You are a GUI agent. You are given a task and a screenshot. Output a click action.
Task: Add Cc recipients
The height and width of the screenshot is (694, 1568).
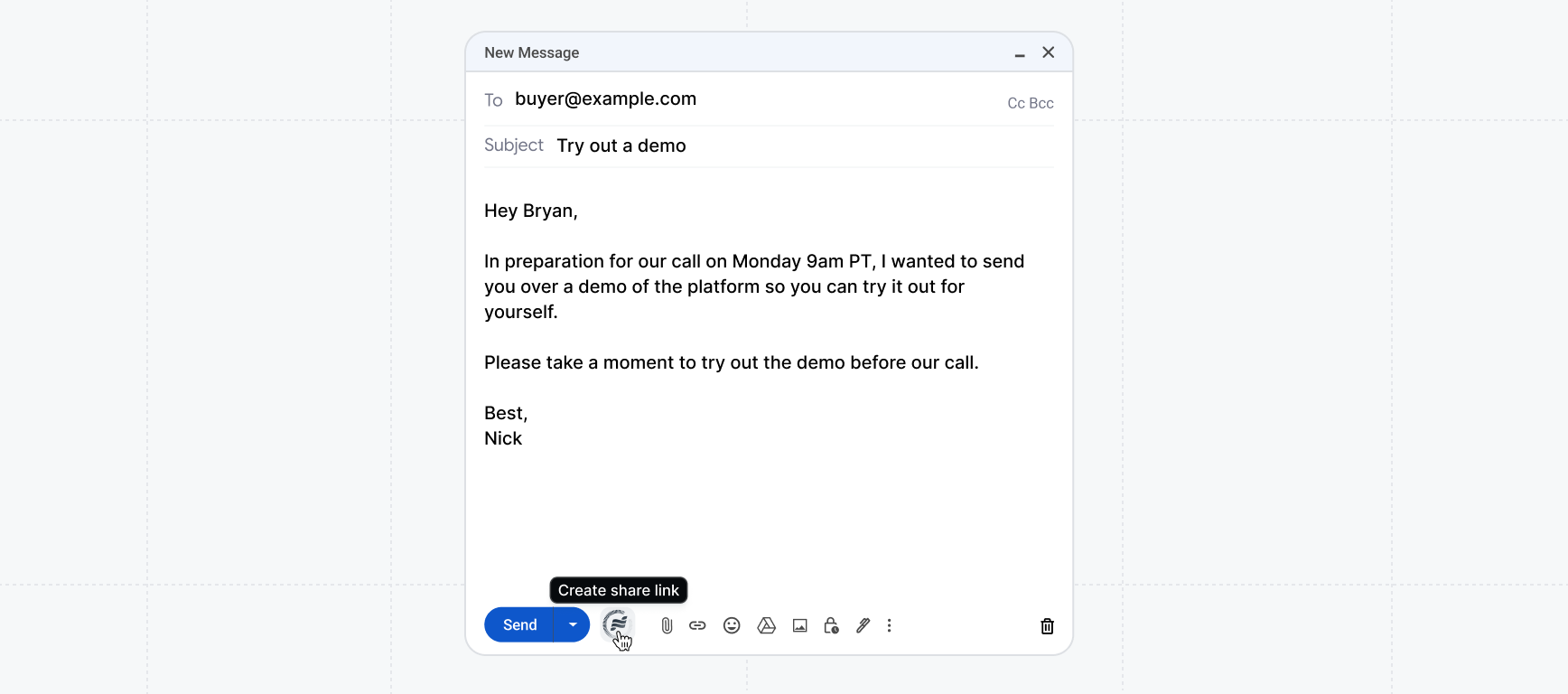[1016, 103]
